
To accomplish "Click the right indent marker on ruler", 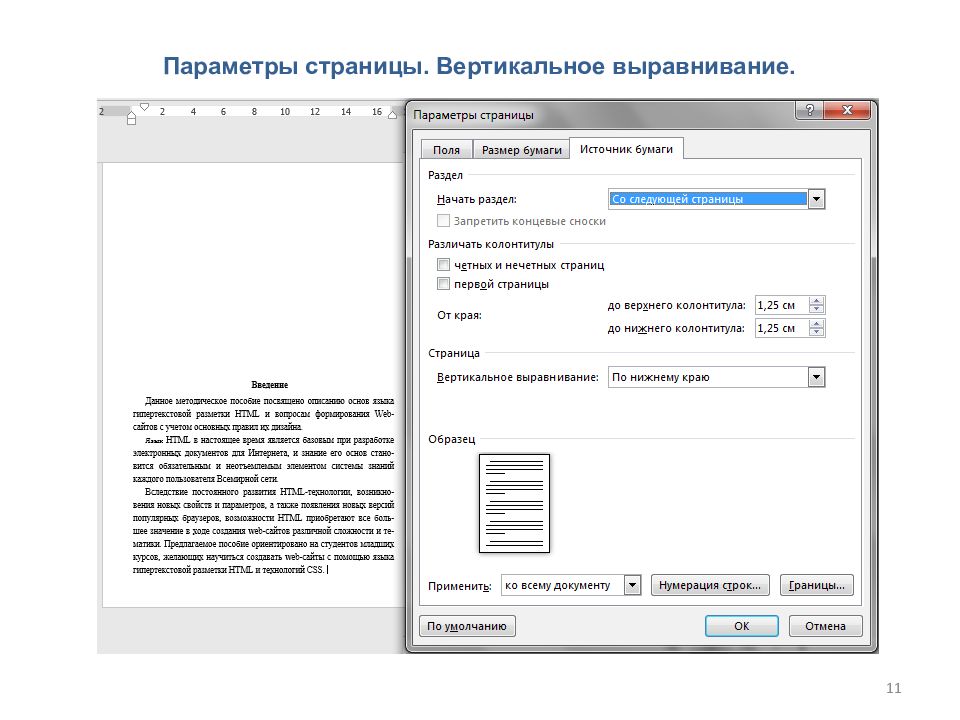I will [x=392, y=114].
